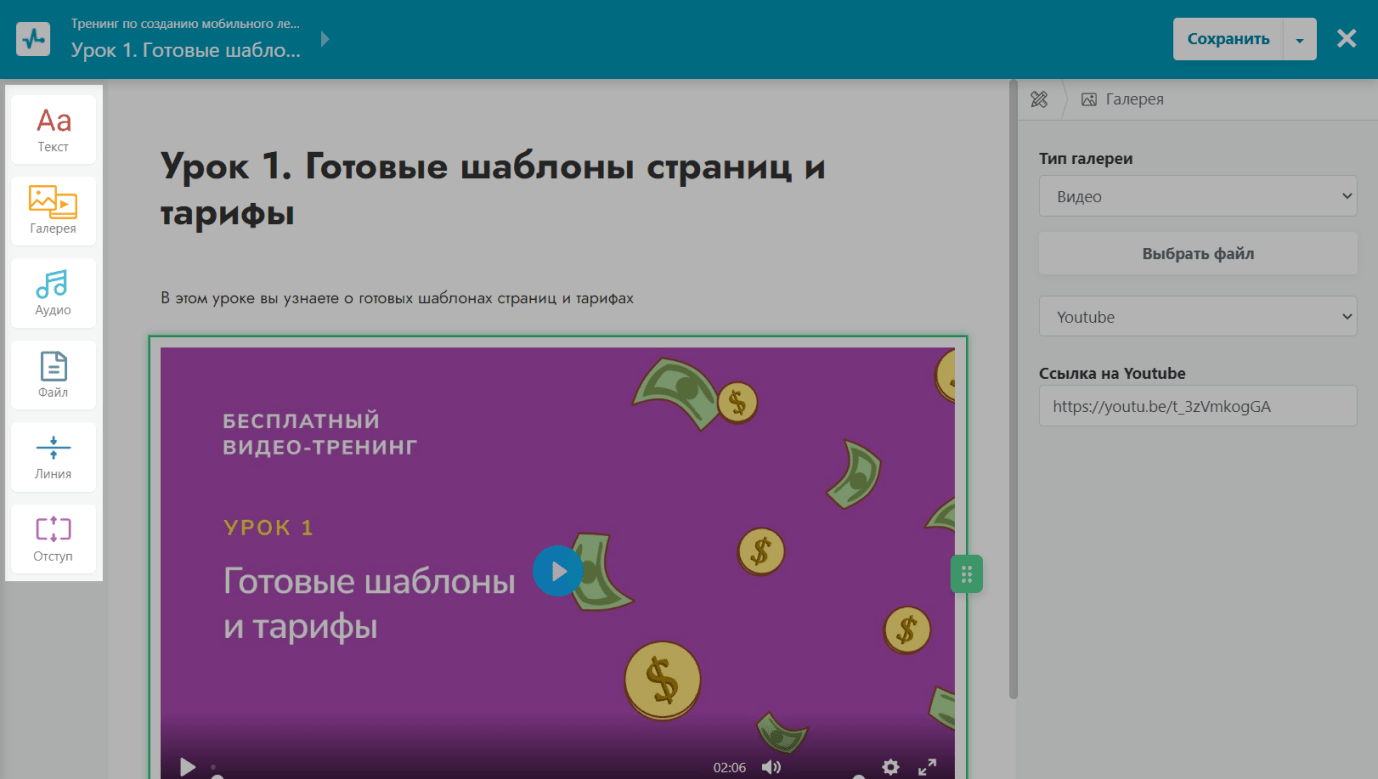Click the green drag handle beside the video
The width and height of the screenshot is (1378, 779).
[966, 574]
